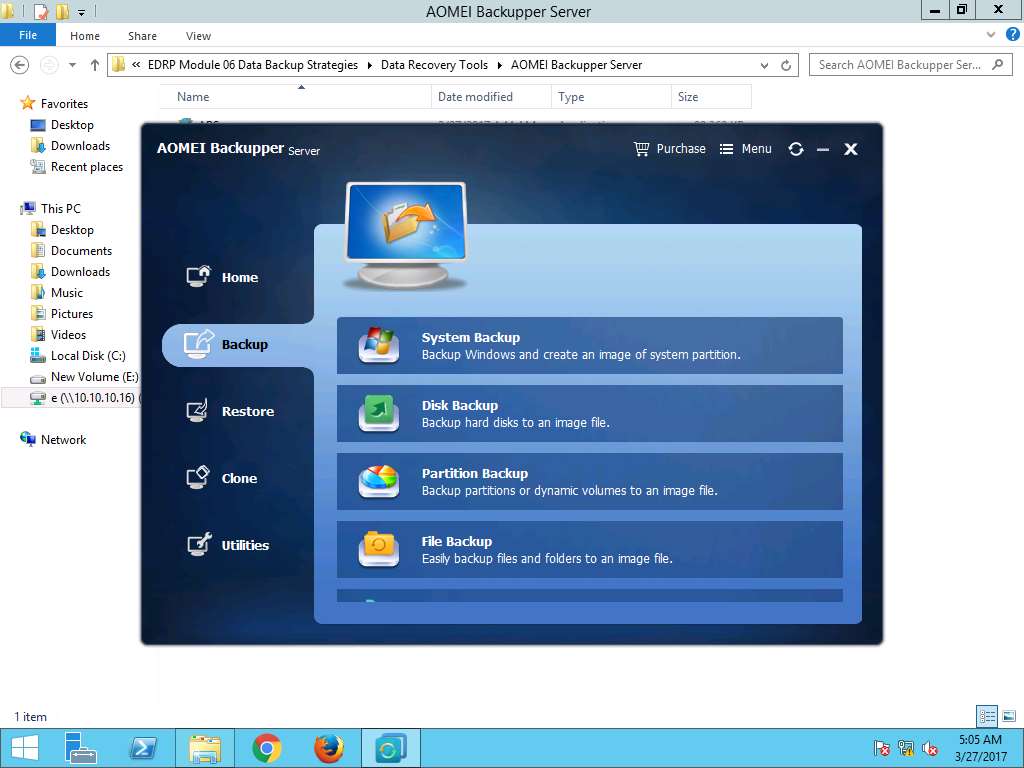The width and height of the screenshot is (1024, 768).
Task: Select Favorites in navigation pane
Action: tap(64, 103)
